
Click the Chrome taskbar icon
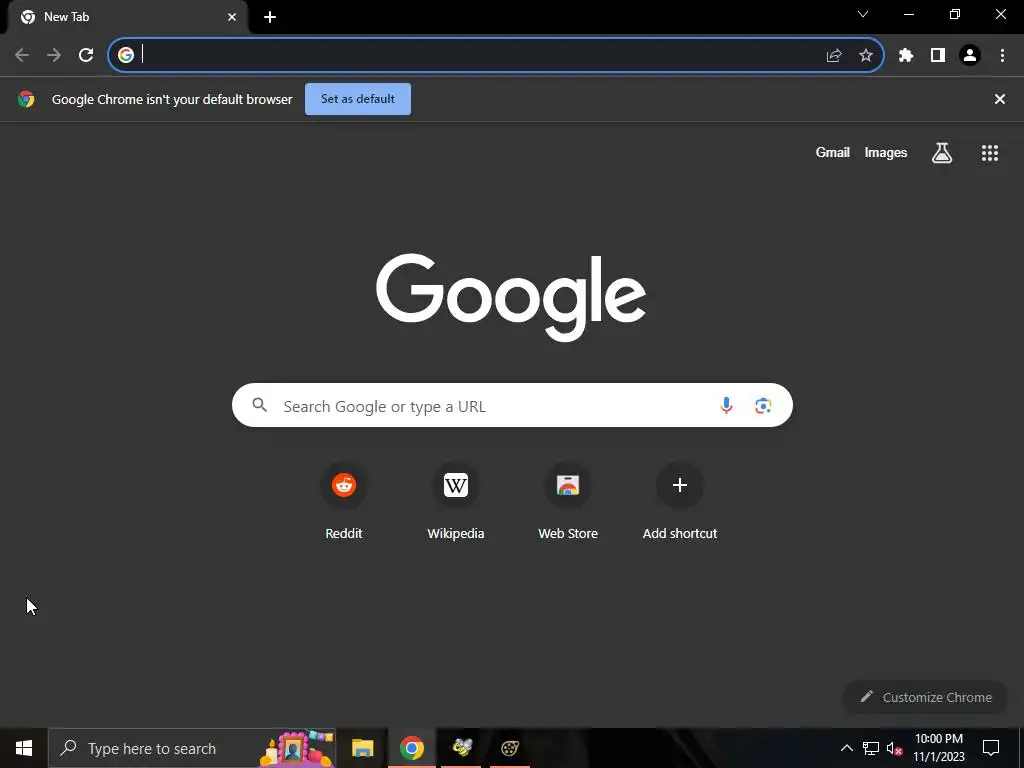point(411,748)
